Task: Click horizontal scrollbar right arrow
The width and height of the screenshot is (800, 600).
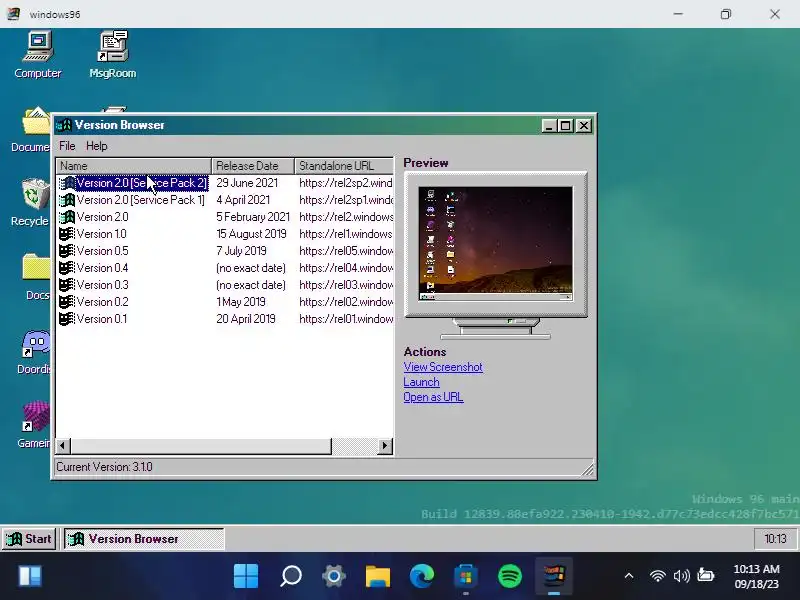Action: pyautogui.click(x=385, y=446)
